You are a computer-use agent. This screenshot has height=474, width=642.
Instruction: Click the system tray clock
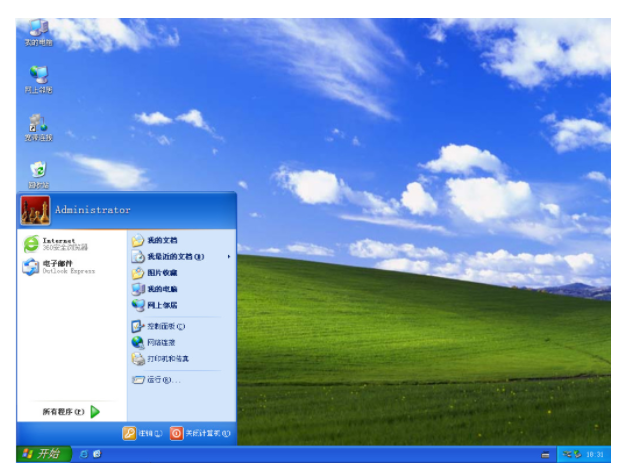pyautogui.click(x=596, y=454)
